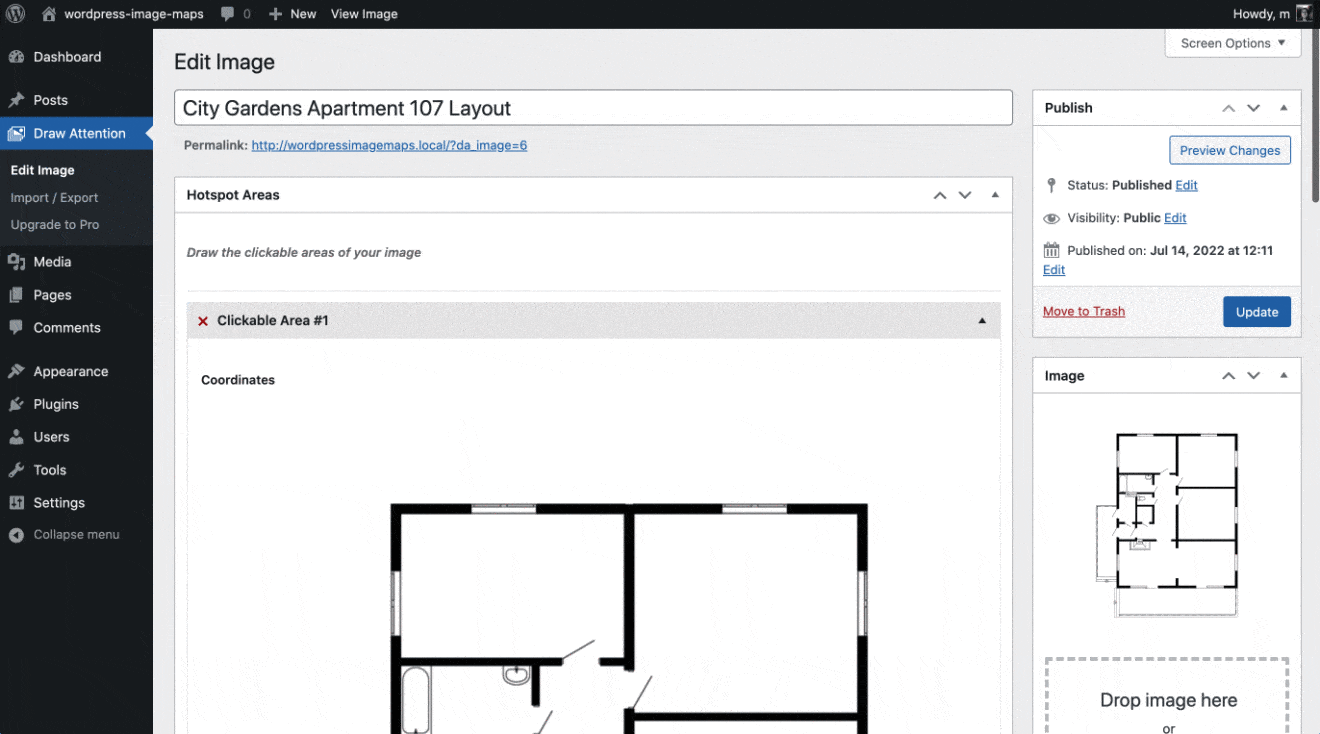Click the WordPress logo icon
Screen dimensions: 1320x734
(15, 14)
